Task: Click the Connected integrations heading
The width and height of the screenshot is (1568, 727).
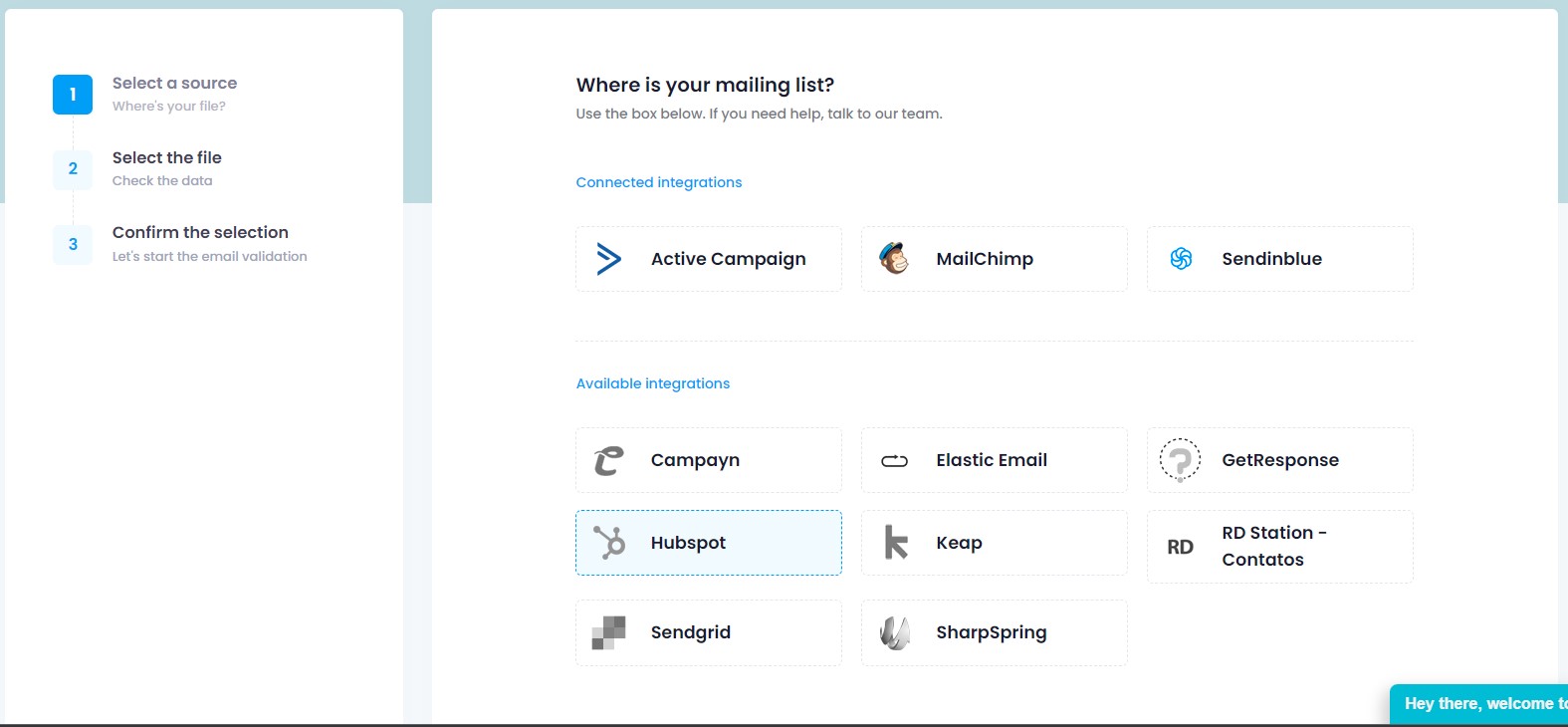Action: pos(658,182)
